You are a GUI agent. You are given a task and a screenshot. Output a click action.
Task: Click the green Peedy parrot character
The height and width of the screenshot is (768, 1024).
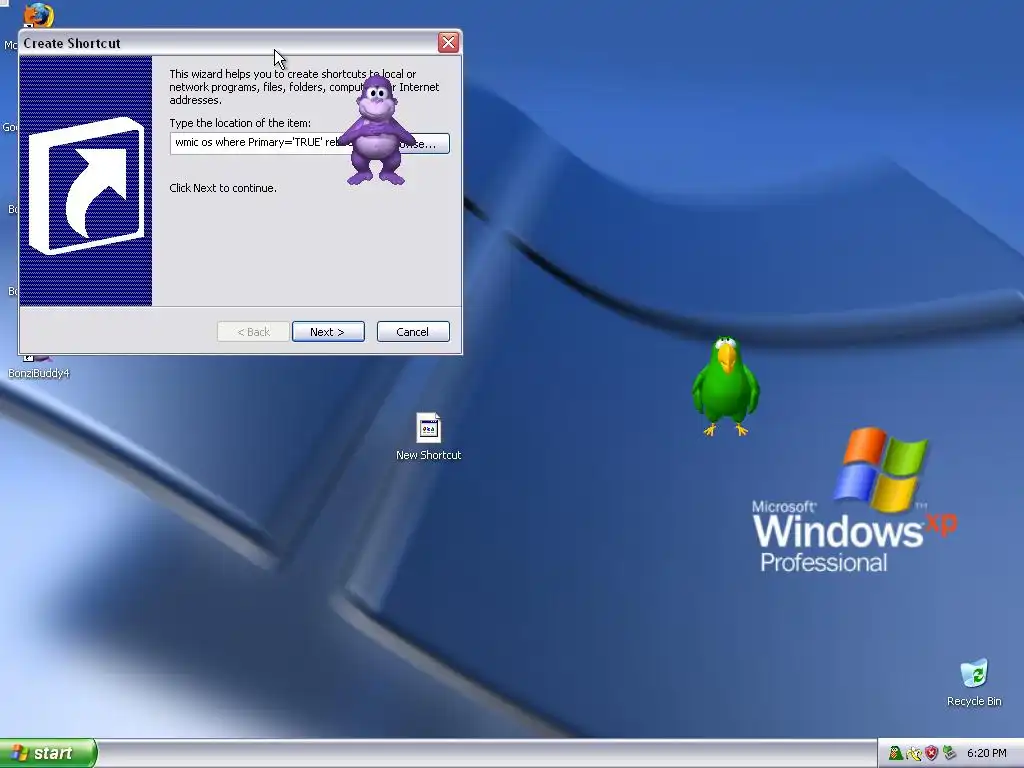(726, 385)
